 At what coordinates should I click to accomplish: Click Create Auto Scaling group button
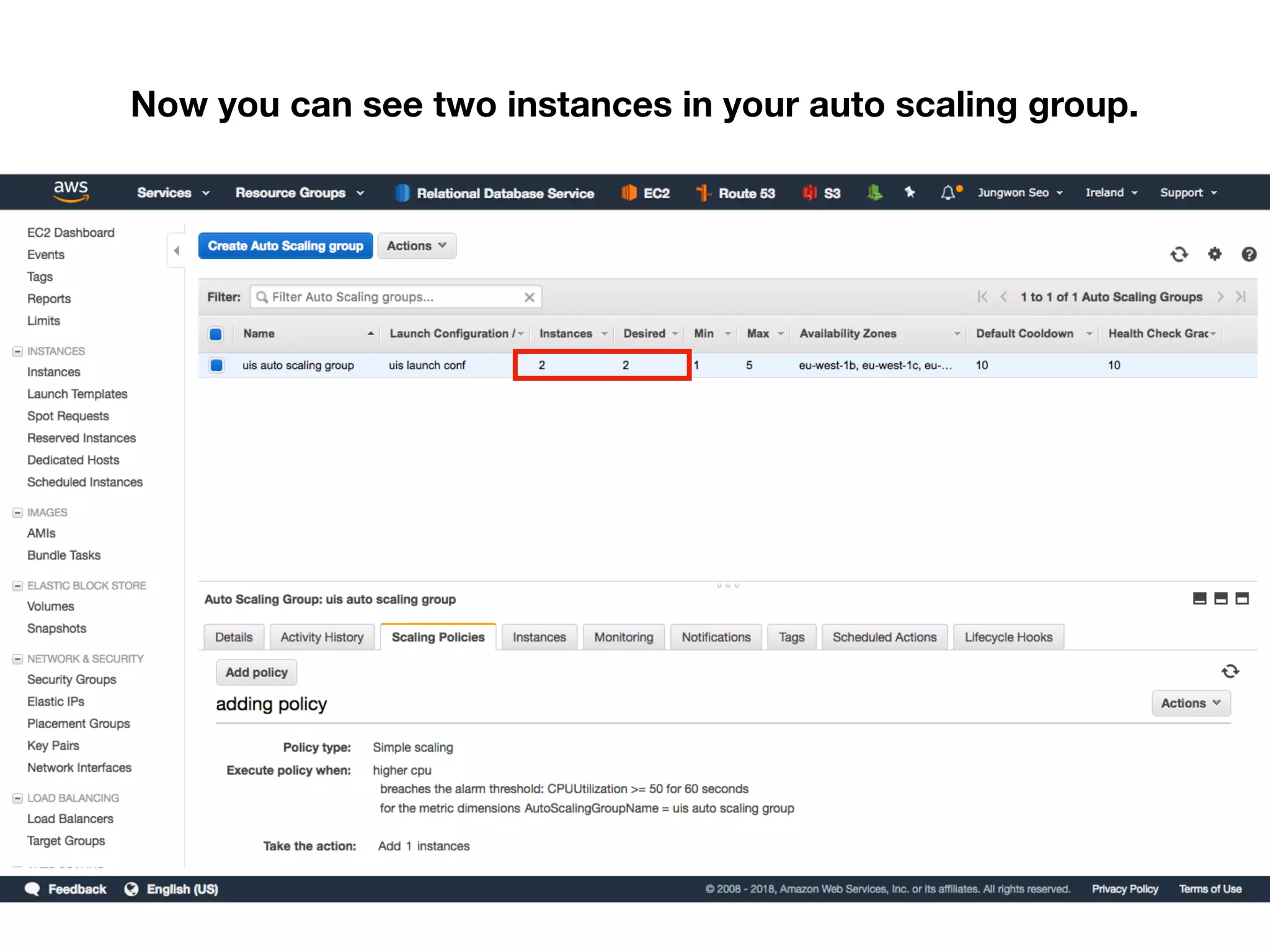pyautogui.click(x=286, y=246)
